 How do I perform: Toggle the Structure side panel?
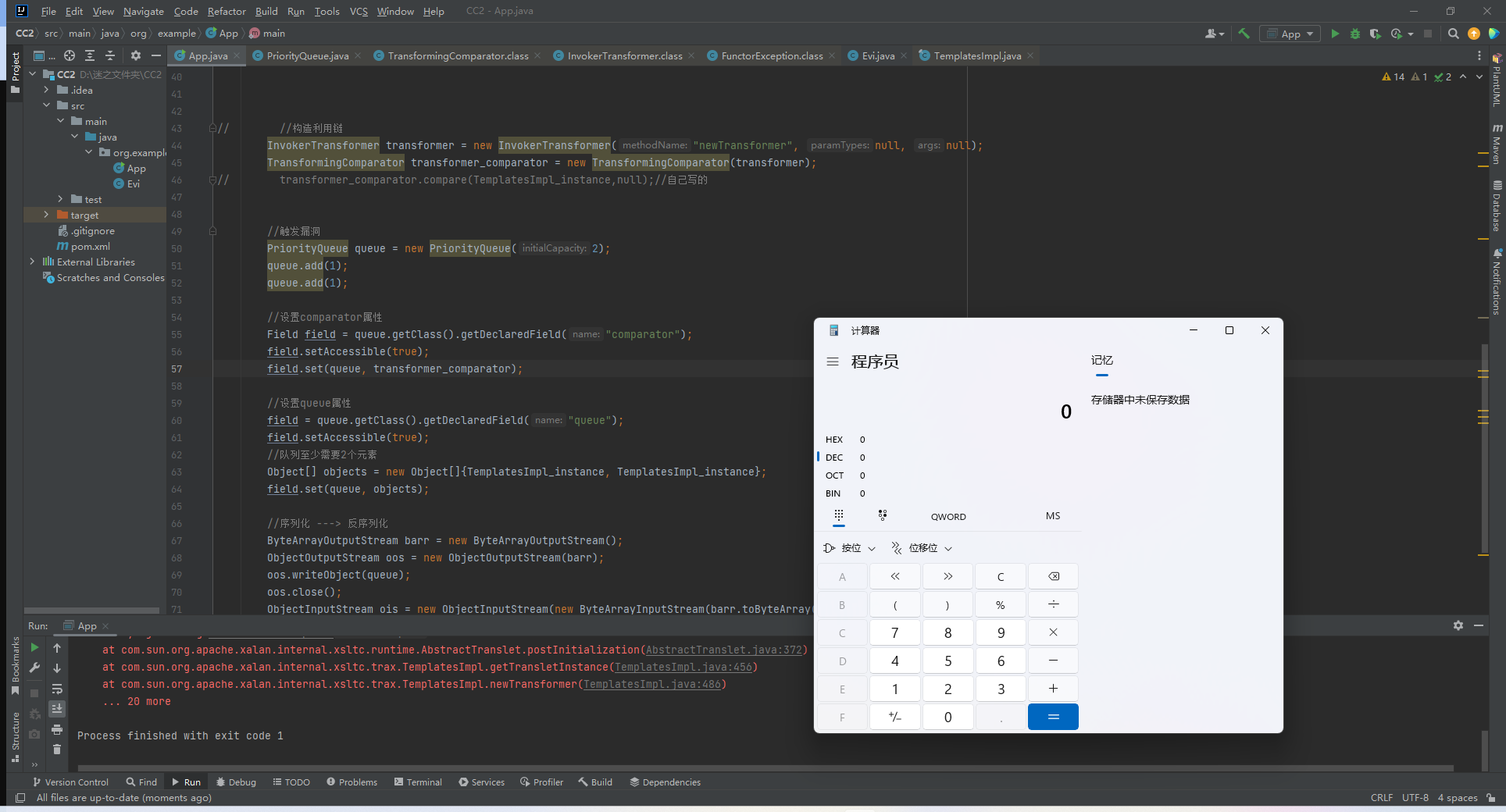[15, 736]
